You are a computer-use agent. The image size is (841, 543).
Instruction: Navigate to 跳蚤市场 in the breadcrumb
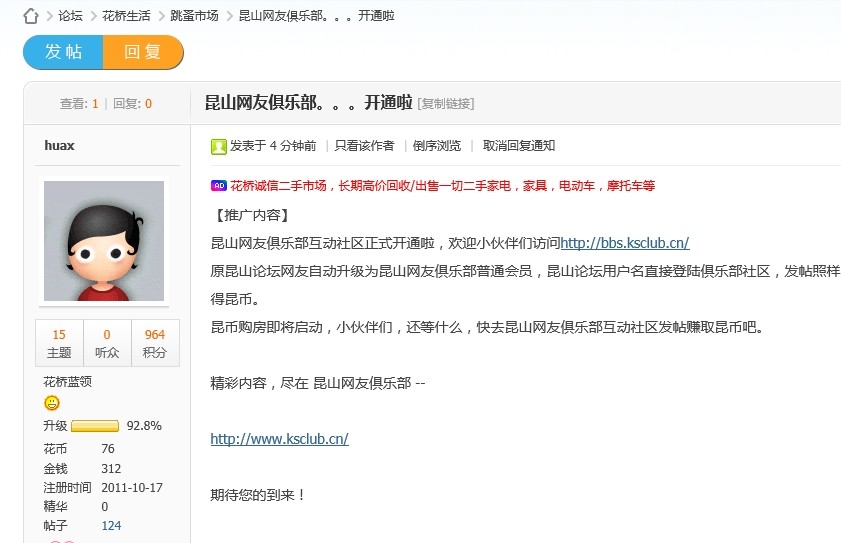click(x=194, y=16)
